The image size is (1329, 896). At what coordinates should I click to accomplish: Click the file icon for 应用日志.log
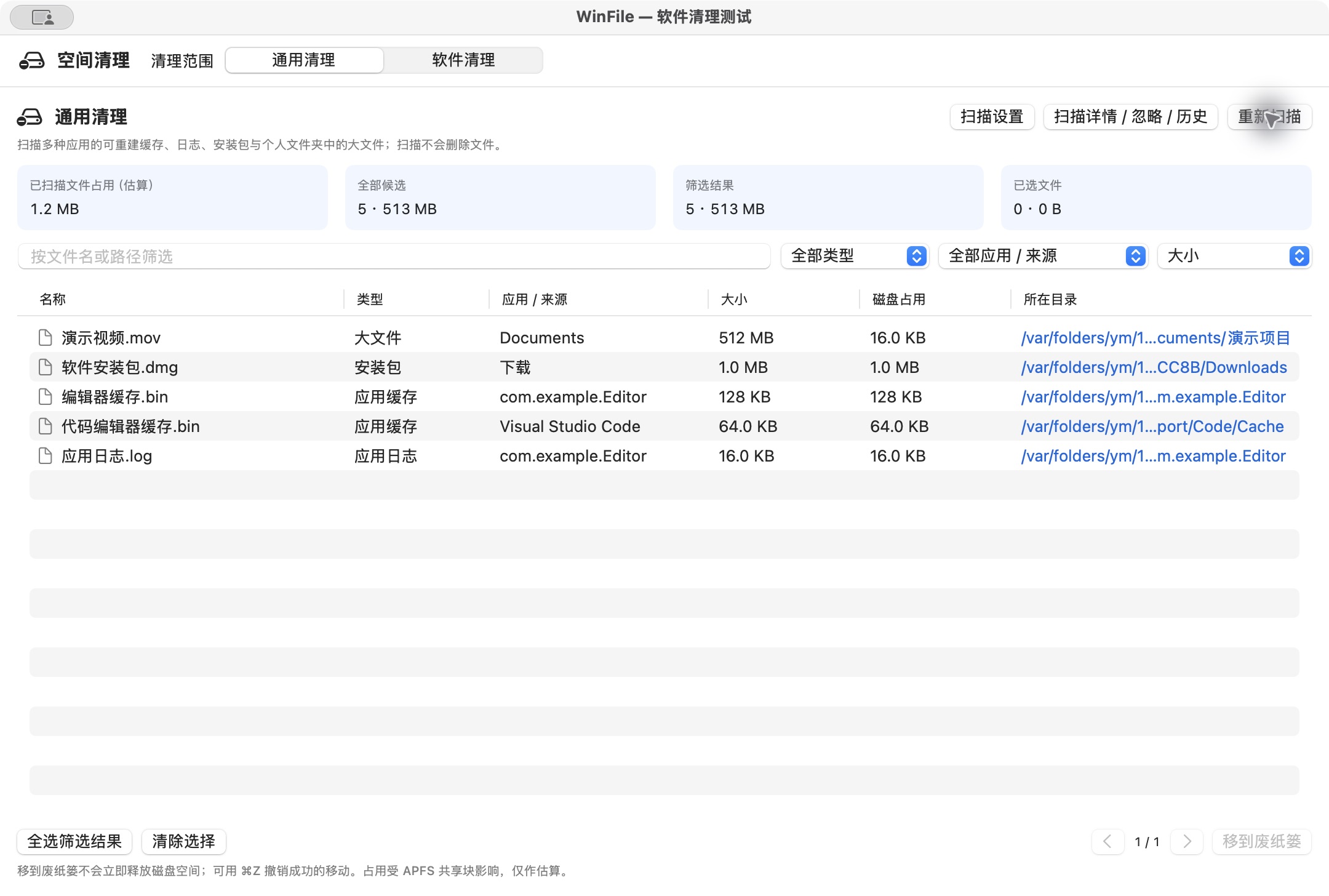tap(45, 455)
